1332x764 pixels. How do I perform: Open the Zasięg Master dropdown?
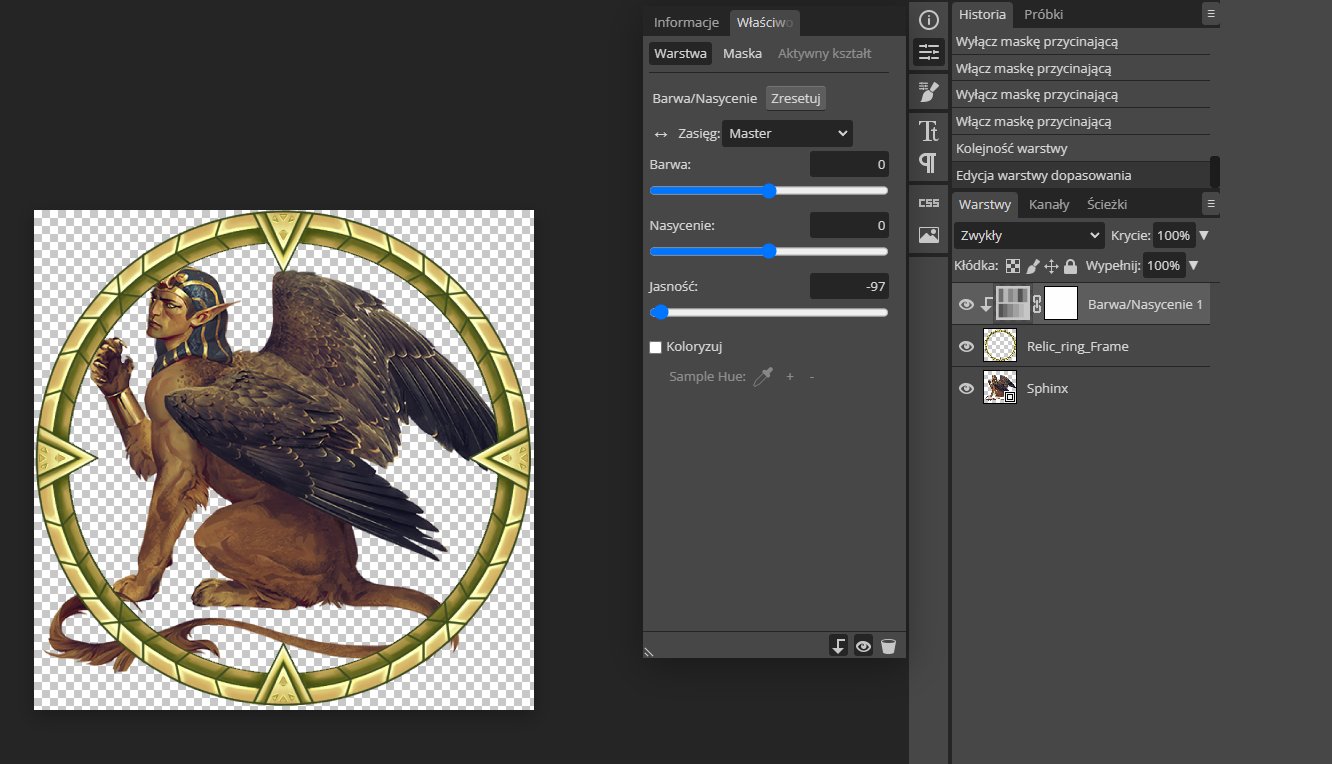point(787,132)
